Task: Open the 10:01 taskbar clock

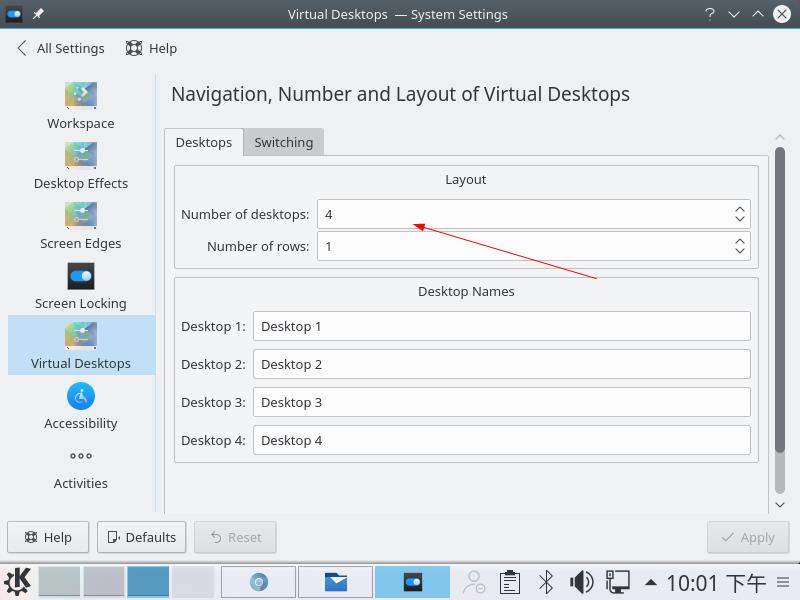Action: point(716,583)
